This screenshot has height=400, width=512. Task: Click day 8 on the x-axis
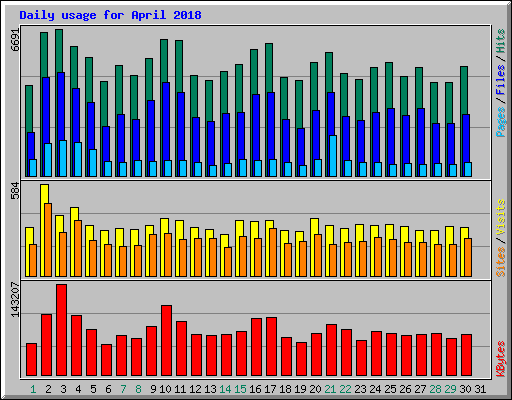[x=138, y=389]
